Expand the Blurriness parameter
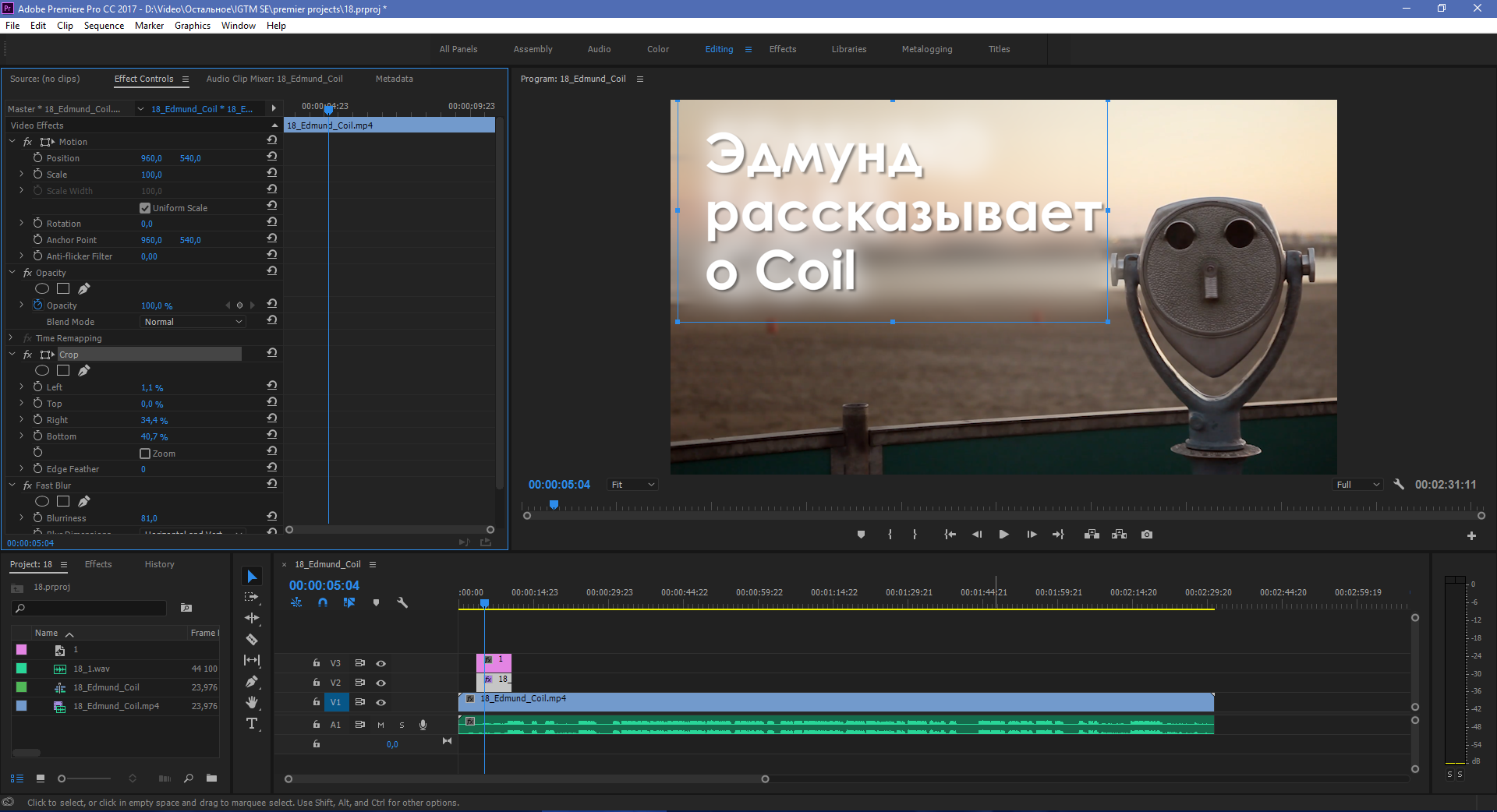Screen dimensions: 1497x812 (x=21, y=518)
